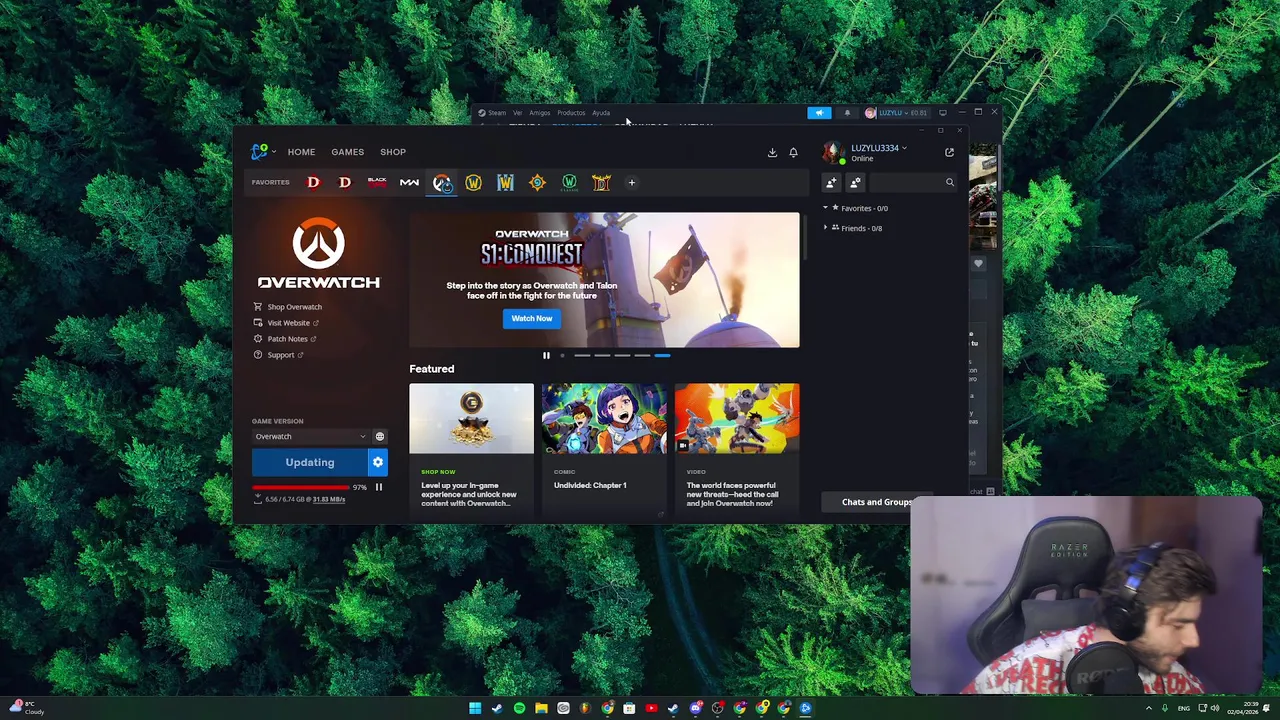Open Spotify from the taskbar
This screenshot has width=1280, height=720.
(519, 708)
